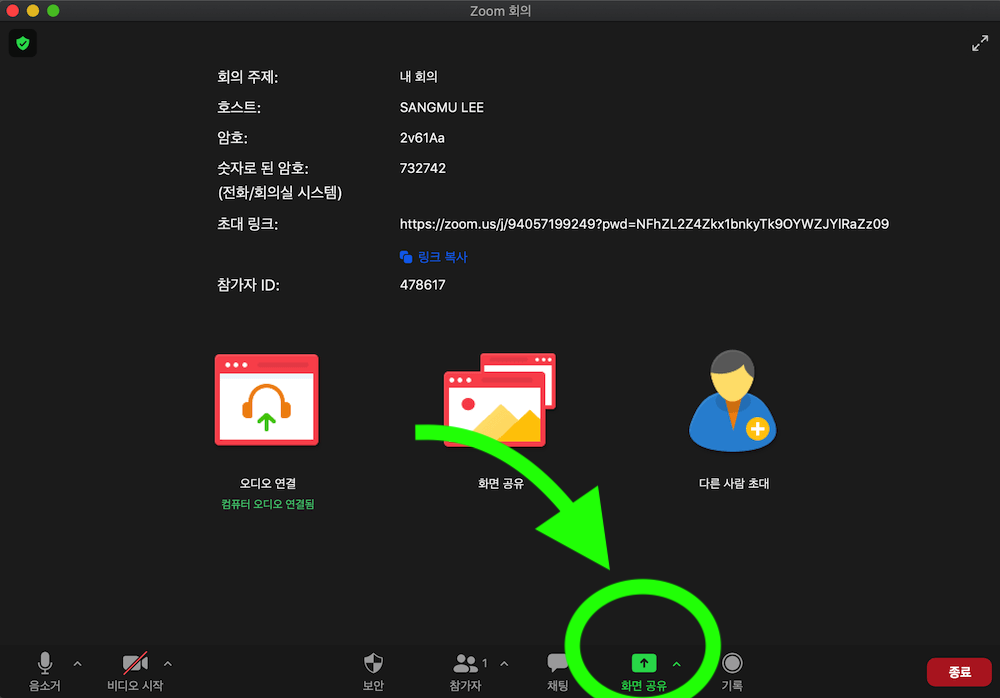
Task: Click the numeric passcode 732742
Action: pyautogui.click(x=423, y=168)
